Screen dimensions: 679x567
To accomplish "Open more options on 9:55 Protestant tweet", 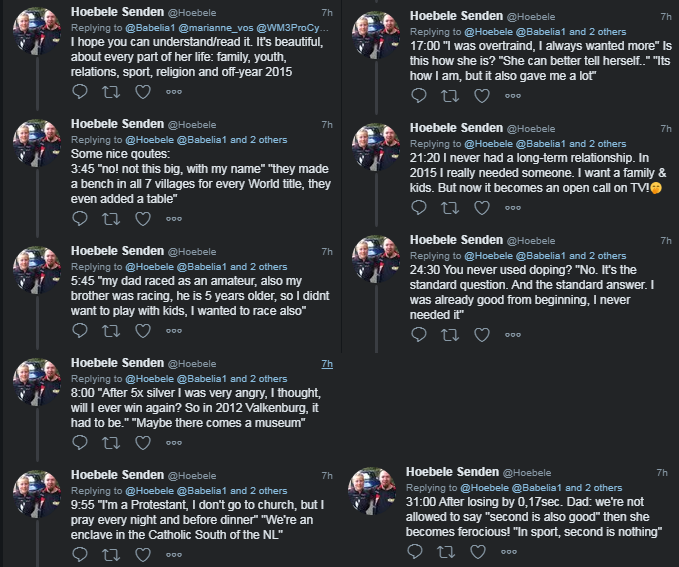I will pos(174,559).
